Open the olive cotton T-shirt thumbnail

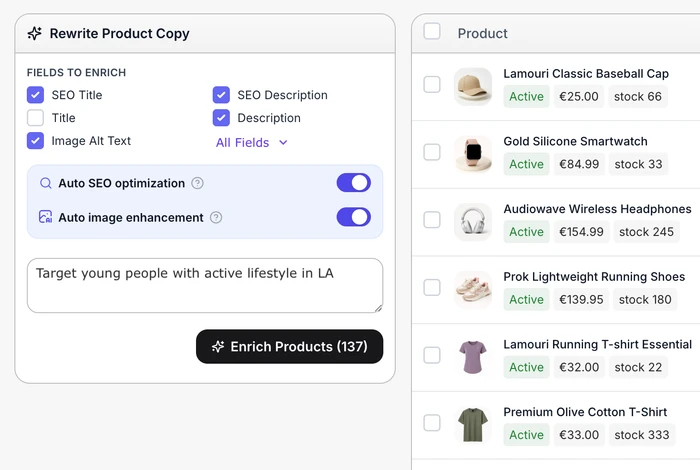pyautogui.click(x=473, y=425)
